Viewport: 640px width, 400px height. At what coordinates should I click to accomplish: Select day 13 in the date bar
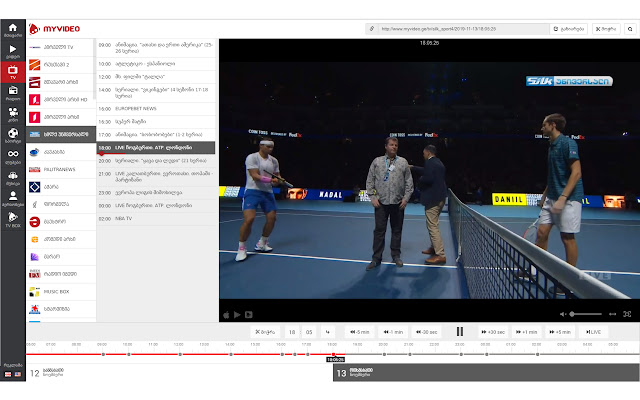pyautogui.click(x=486, y=373)
